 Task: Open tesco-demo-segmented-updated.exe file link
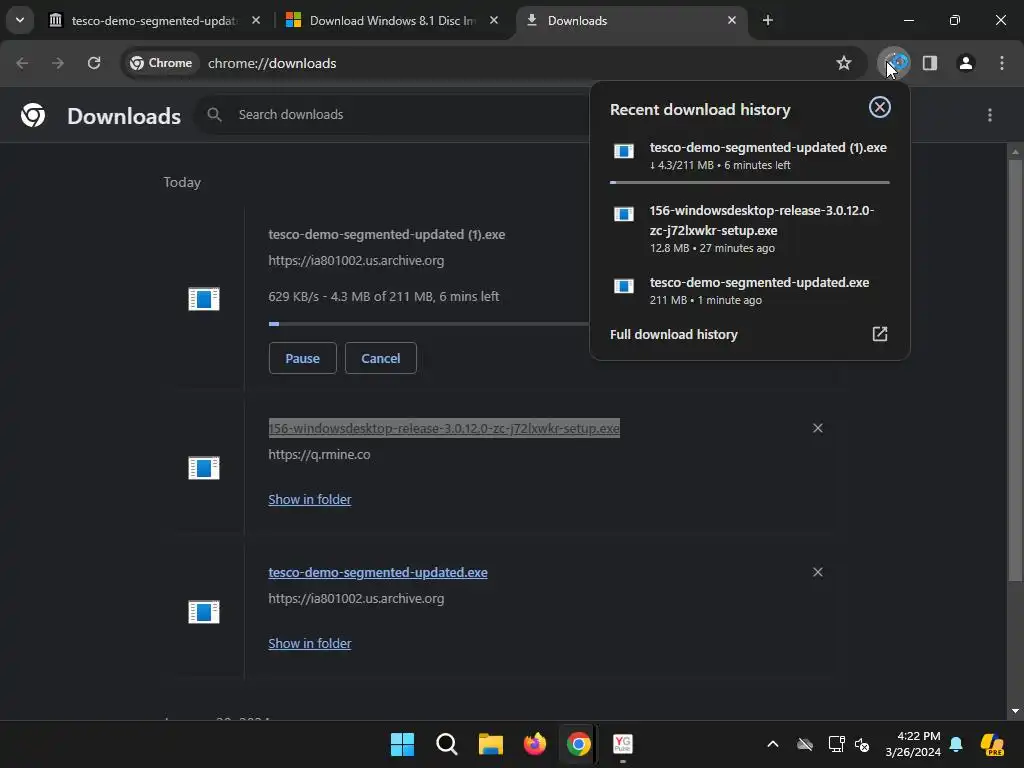point(377,573)
